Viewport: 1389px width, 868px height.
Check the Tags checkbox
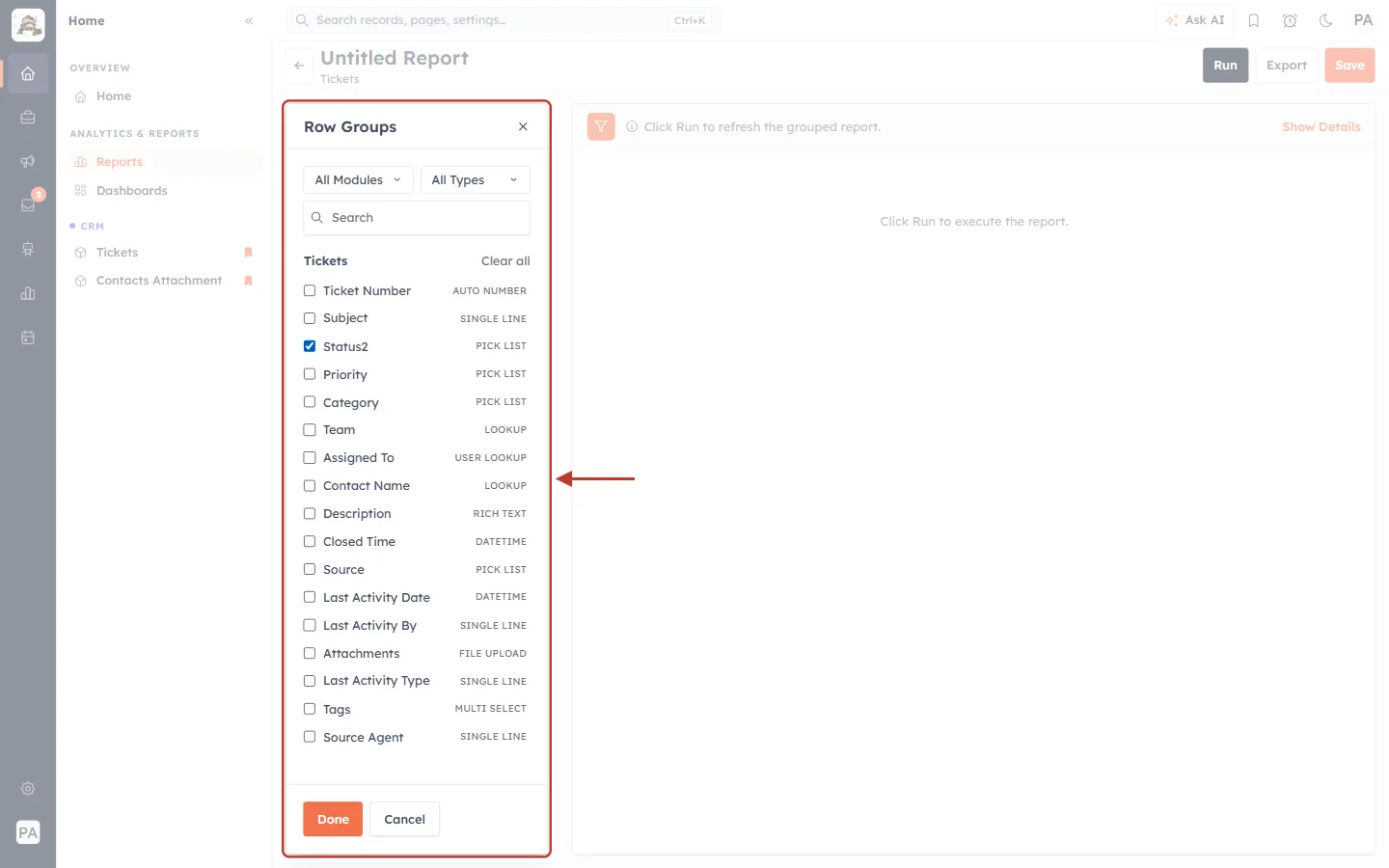[310, 709]
